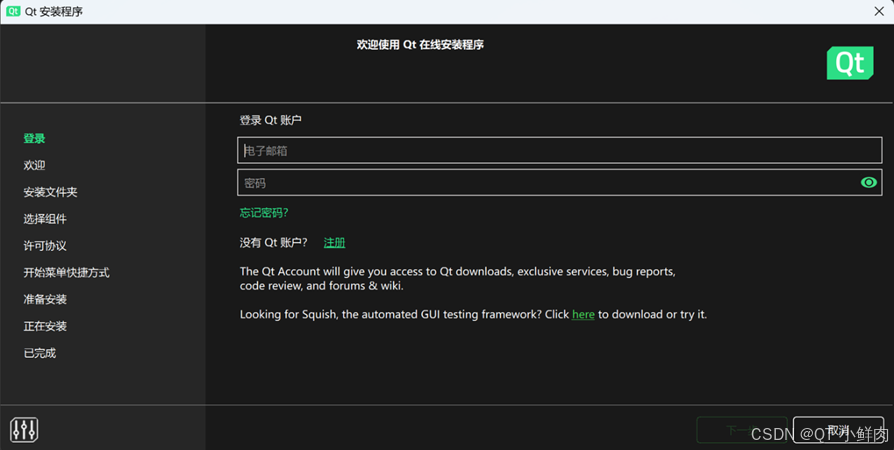
Task: Toggle password visibility eye icon
Action: tap(868, 183)
